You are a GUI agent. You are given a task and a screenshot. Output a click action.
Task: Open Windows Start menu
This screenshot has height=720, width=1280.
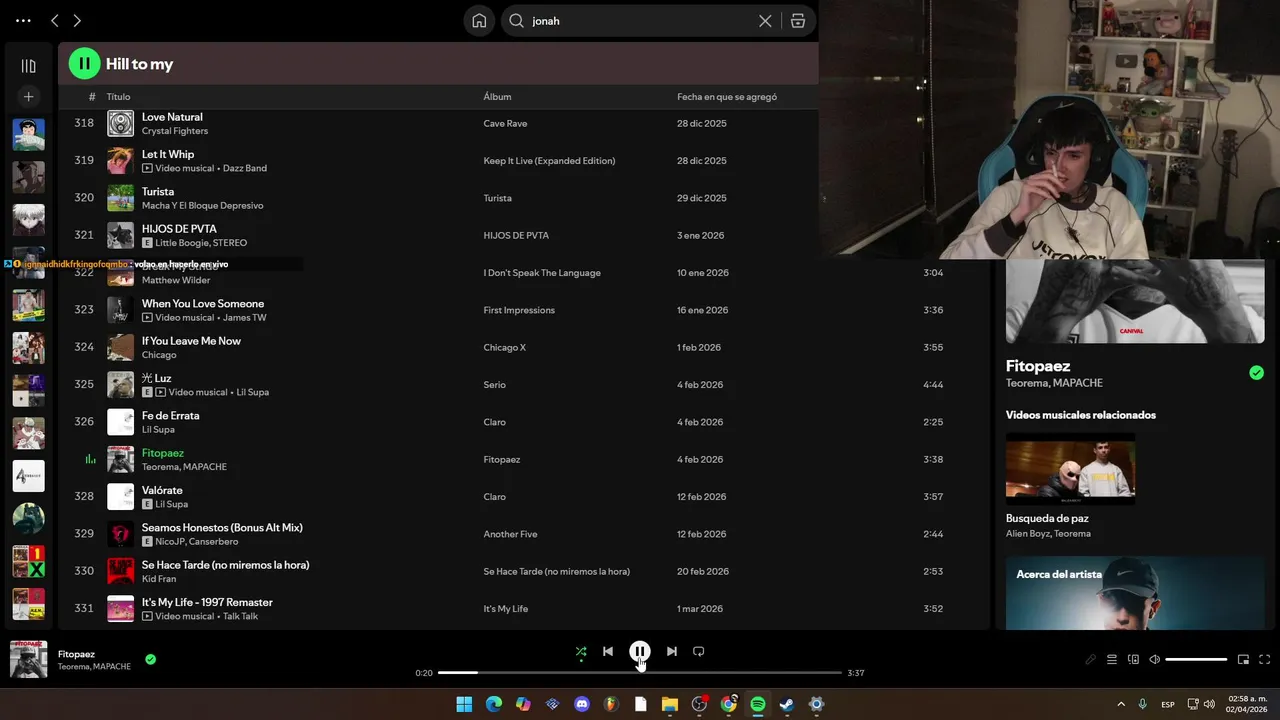pos(464,704)
